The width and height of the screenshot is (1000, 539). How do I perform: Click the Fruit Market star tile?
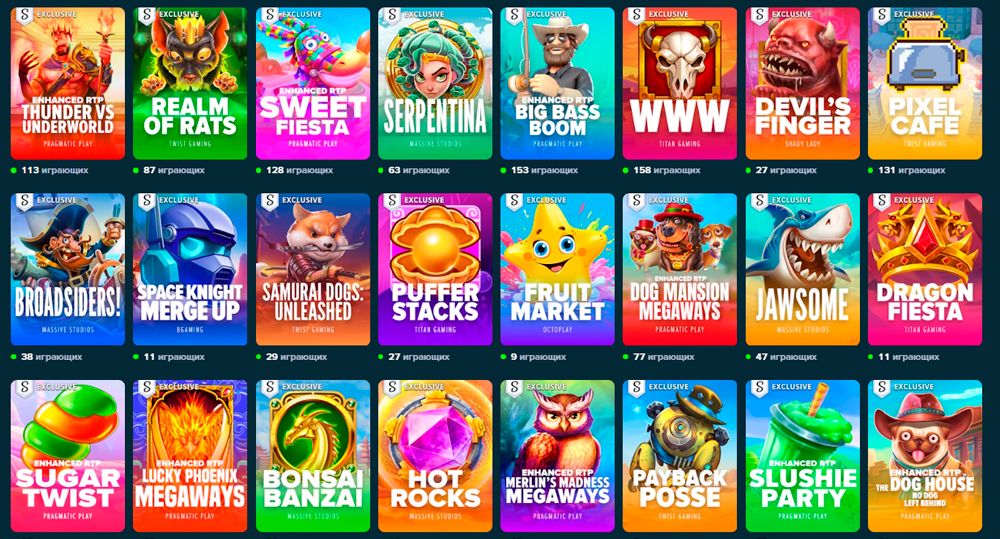(x=557, y=269)
